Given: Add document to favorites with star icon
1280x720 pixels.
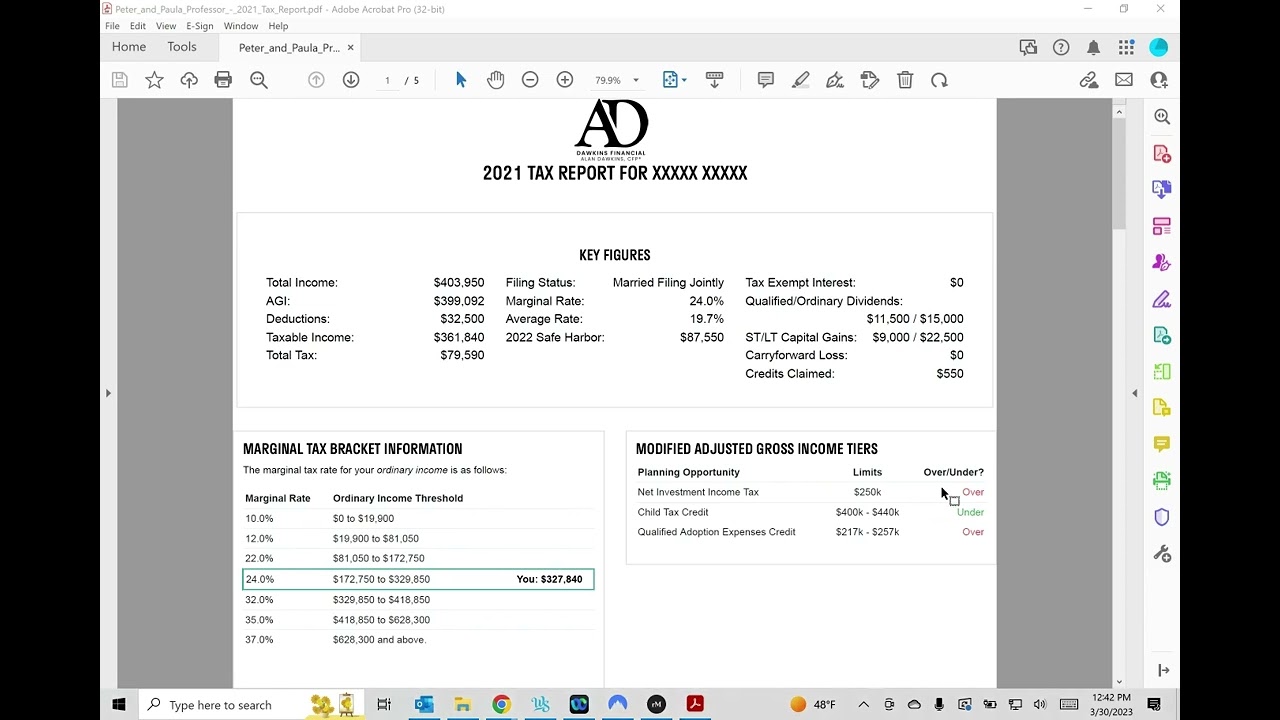Looking at the screenshot, I should (154, 80).
